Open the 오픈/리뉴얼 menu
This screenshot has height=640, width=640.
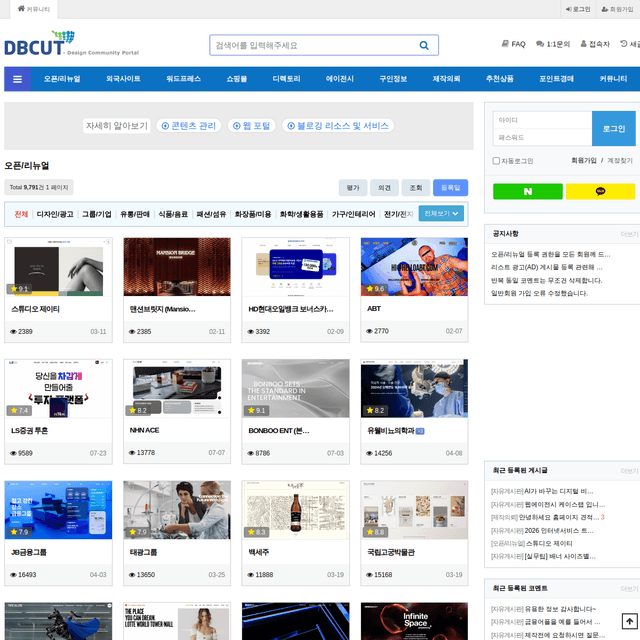pos(62,79)
